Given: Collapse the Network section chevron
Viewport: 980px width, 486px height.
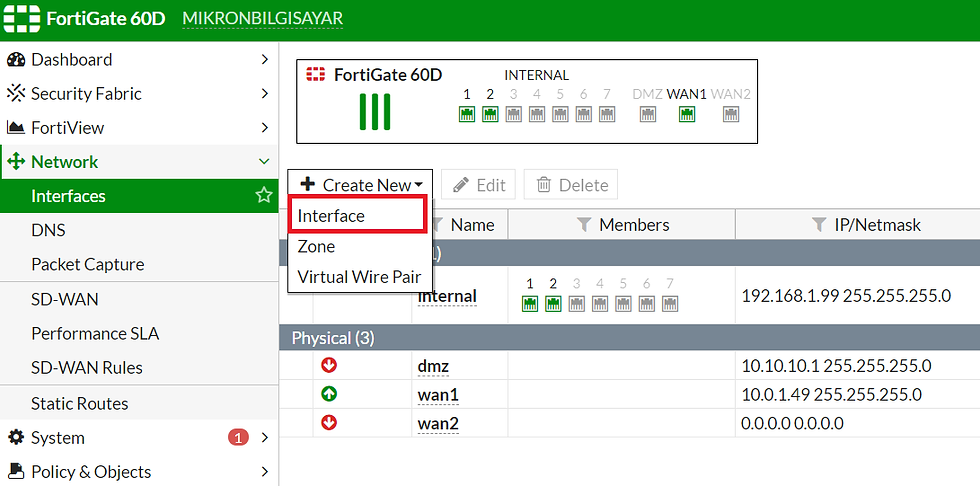Looking at the screenshot, I should (264, 162).
